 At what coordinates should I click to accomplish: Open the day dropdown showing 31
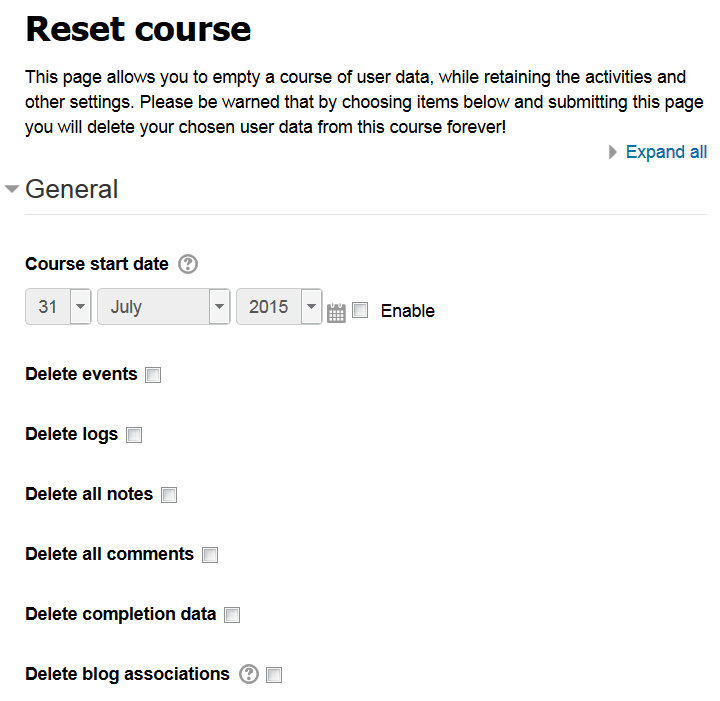tap(58, 307)
